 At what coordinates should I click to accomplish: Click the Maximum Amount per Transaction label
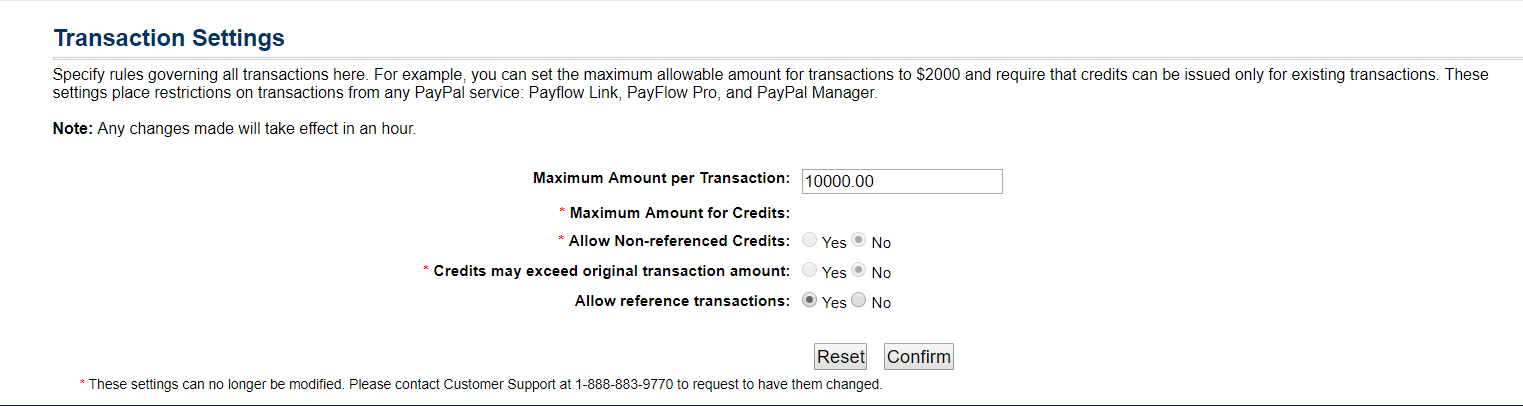pos(661,178)
